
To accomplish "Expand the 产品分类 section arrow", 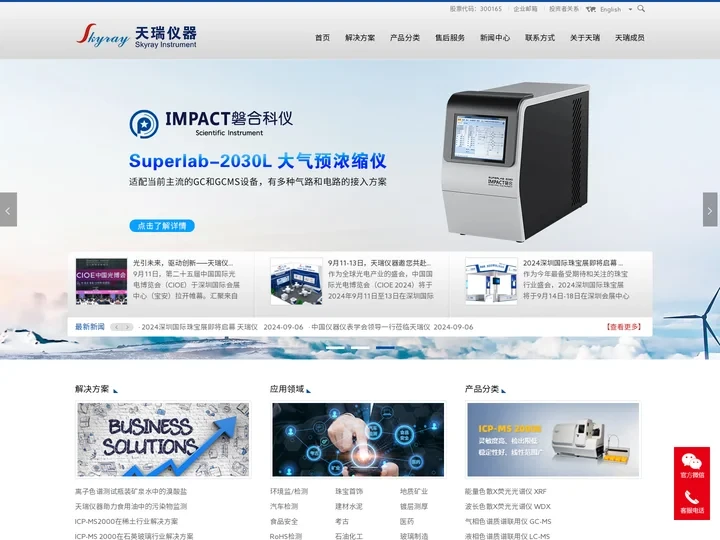I will pos(504,391).
